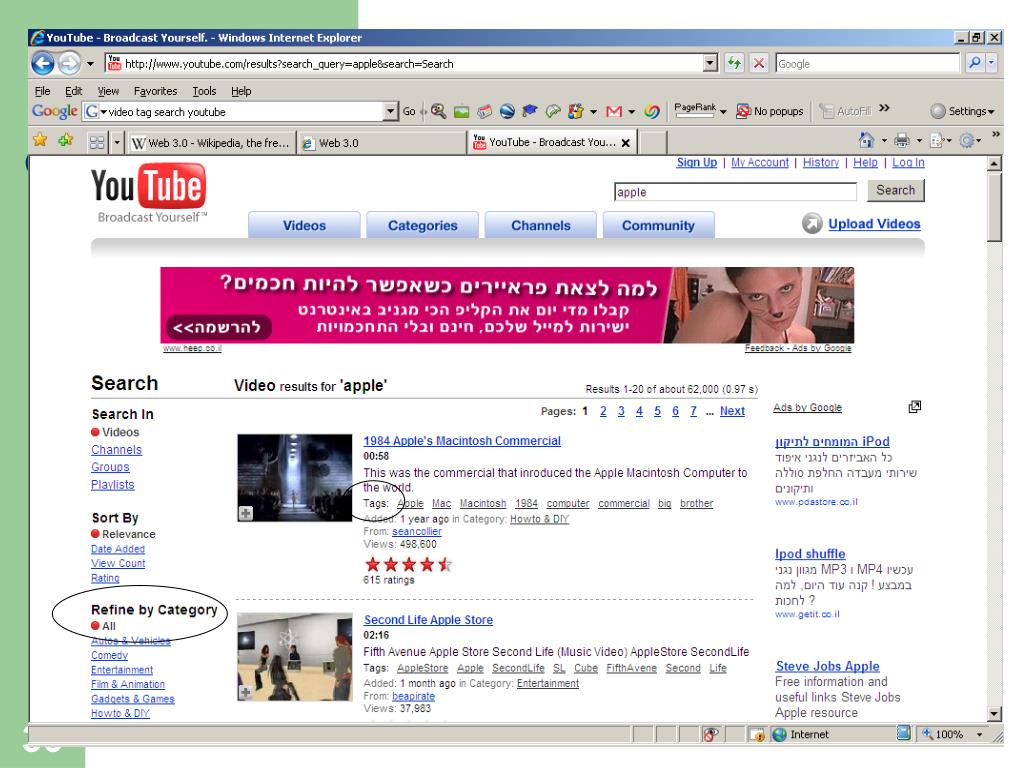Open the Help menu
Image resolution: width=1024 pixels, height=768 pixels.
241,91
